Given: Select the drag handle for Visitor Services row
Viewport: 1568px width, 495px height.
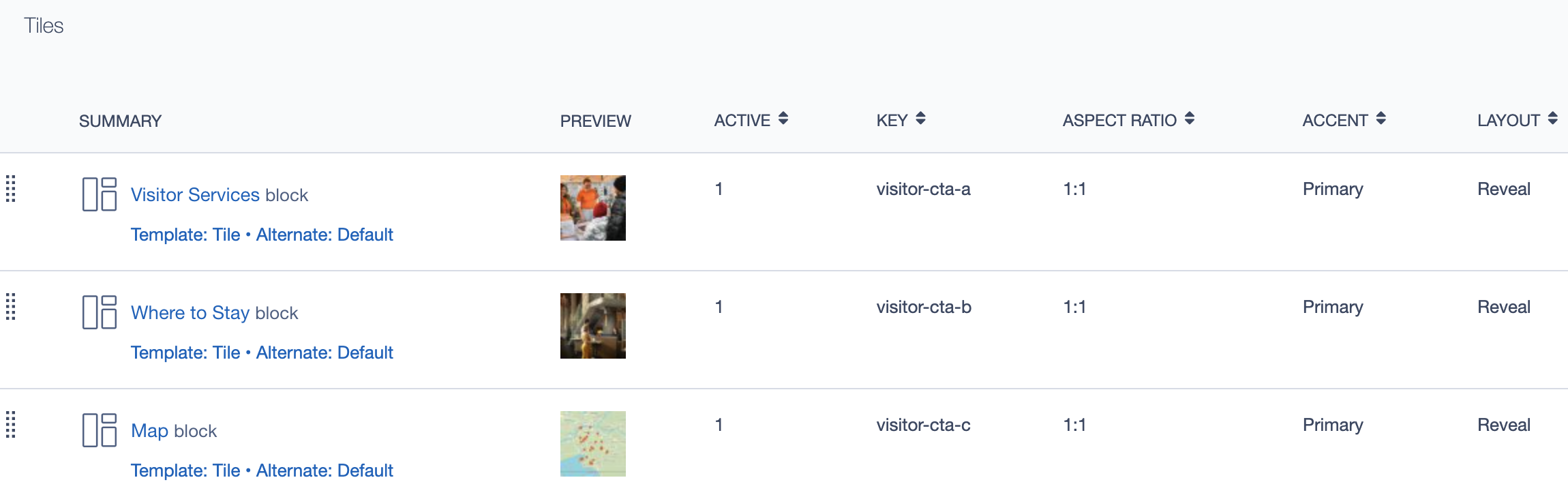Looking at the screenshot, I should pos(12,189).
